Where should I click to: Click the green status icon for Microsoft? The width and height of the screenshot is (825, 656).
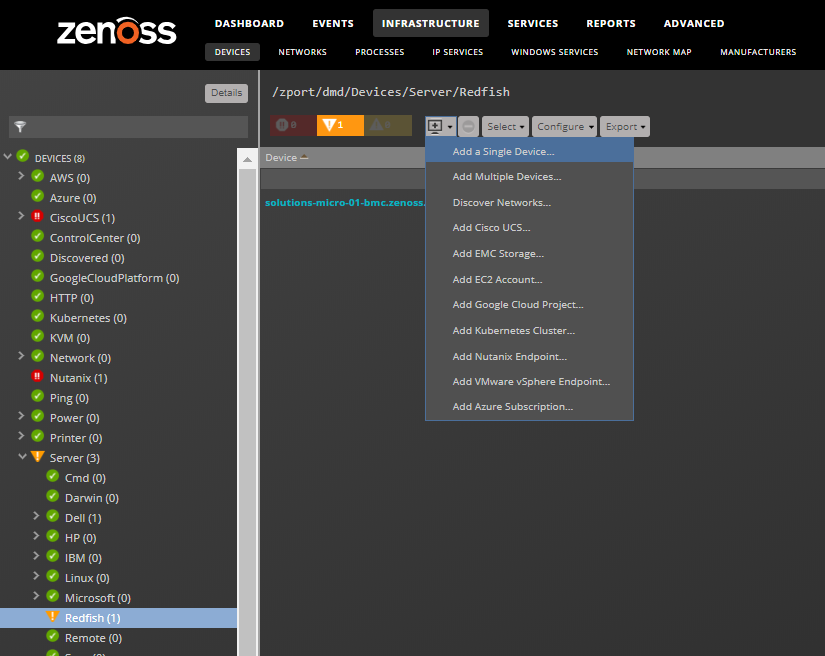point(53,596)
